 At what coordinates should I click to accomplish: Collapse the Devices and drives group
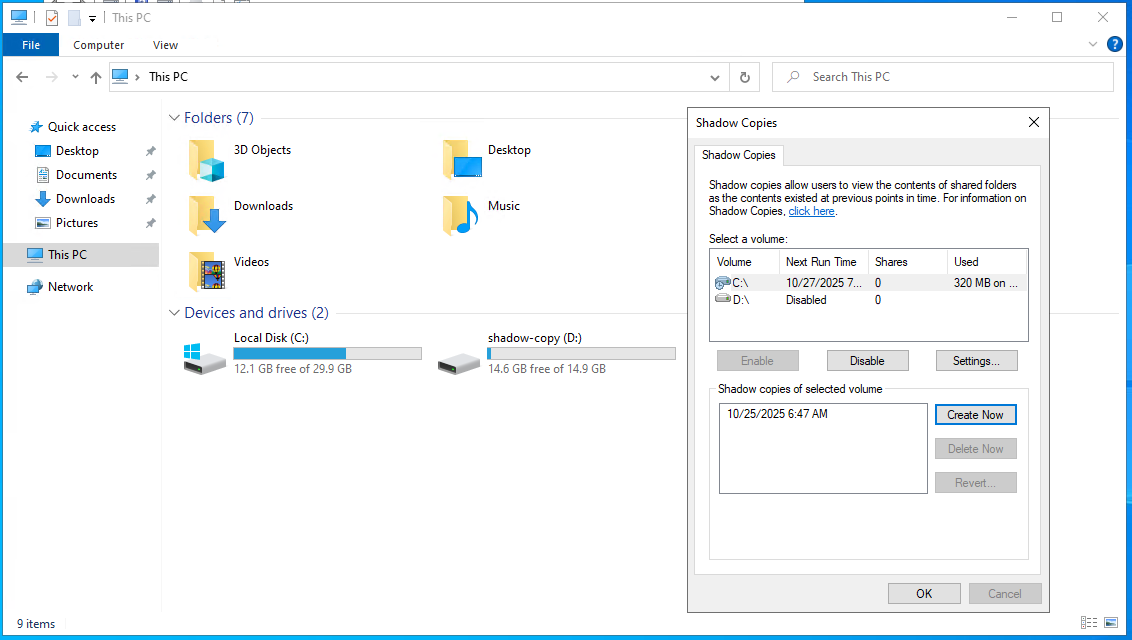(174, 312)
